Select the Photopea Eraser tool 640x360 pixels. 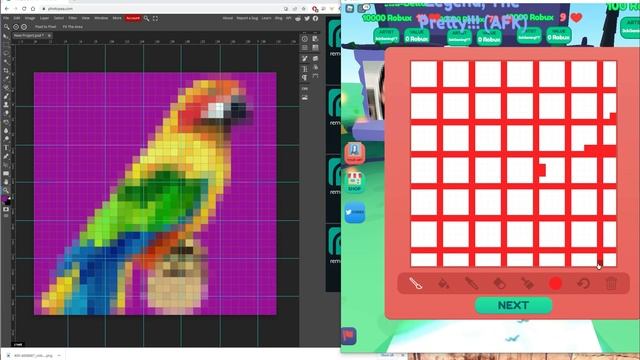tap(6, 113)
